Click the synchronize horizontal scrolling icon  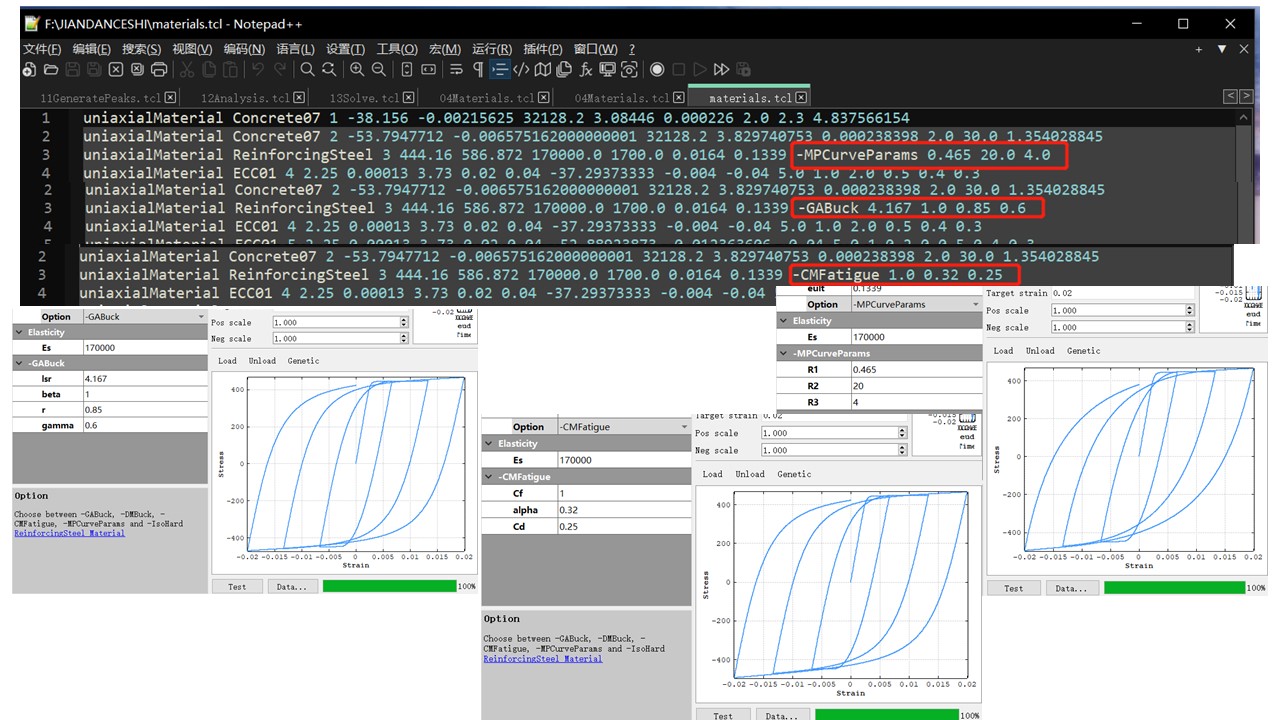[x=429, y=69]
